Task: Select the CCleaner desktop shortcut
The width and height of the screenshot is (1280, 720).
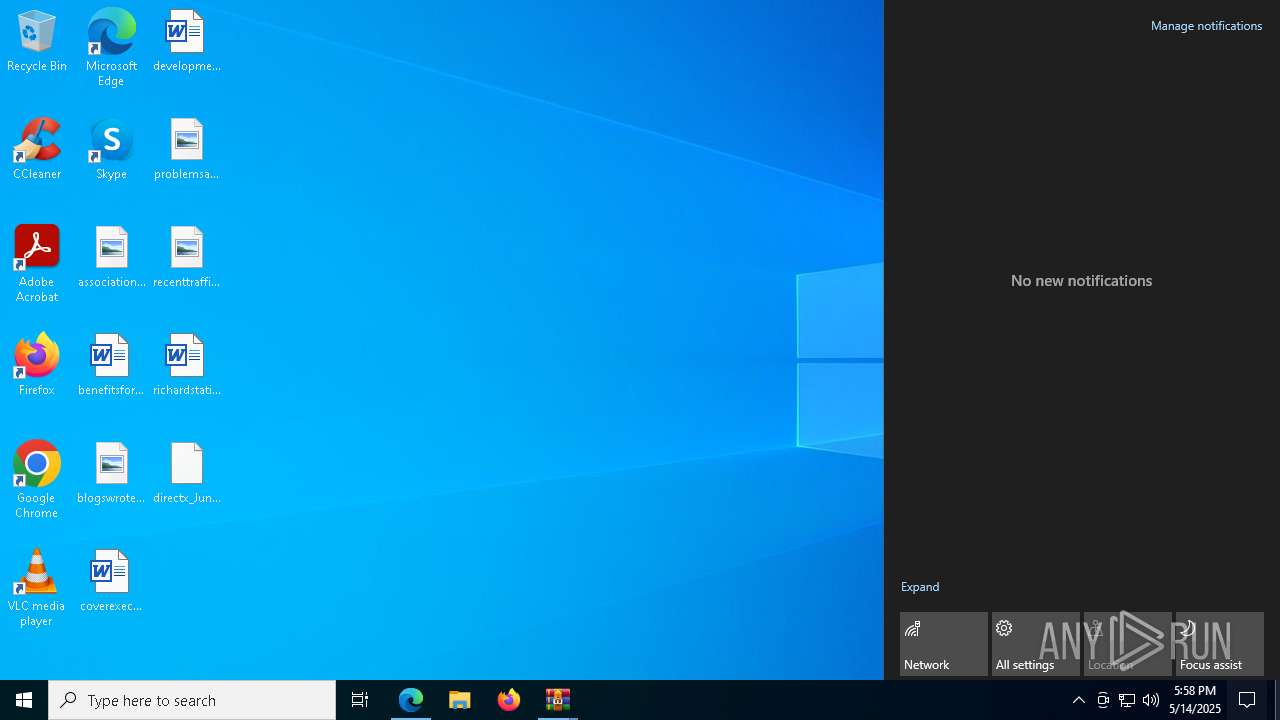Action: point(37,149)
